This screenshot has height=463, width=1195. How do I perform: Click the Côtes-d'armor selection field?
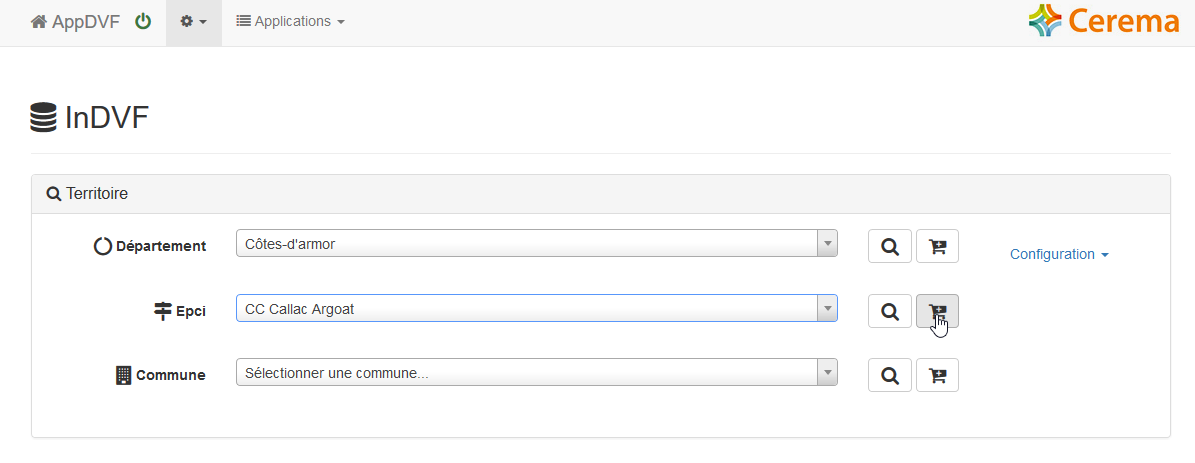click(x=537, y=244)
